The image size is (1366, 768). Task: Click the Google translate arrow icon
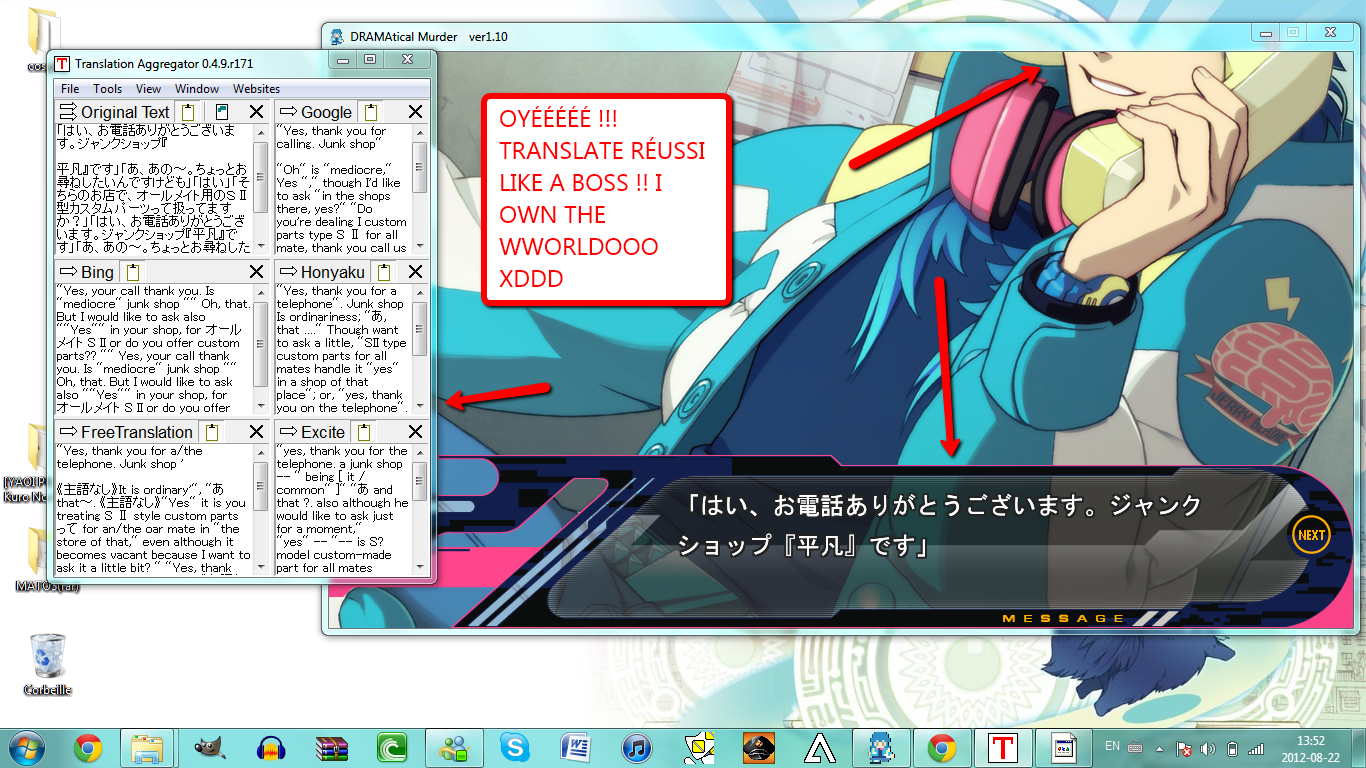pyautogui.click(x=288, y=112)
